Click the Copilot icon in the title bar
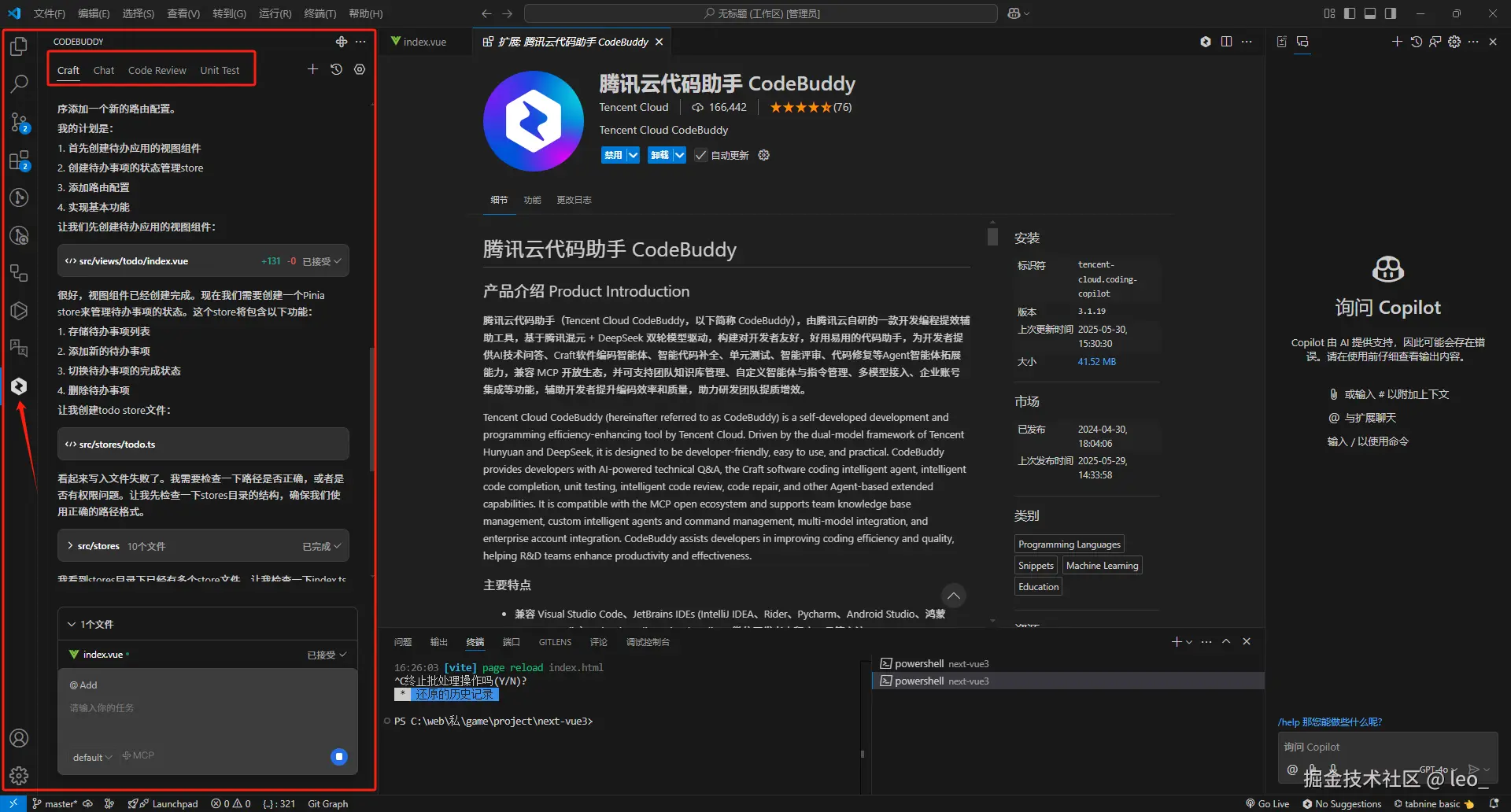1511x812 pixels. (1014, 13)
